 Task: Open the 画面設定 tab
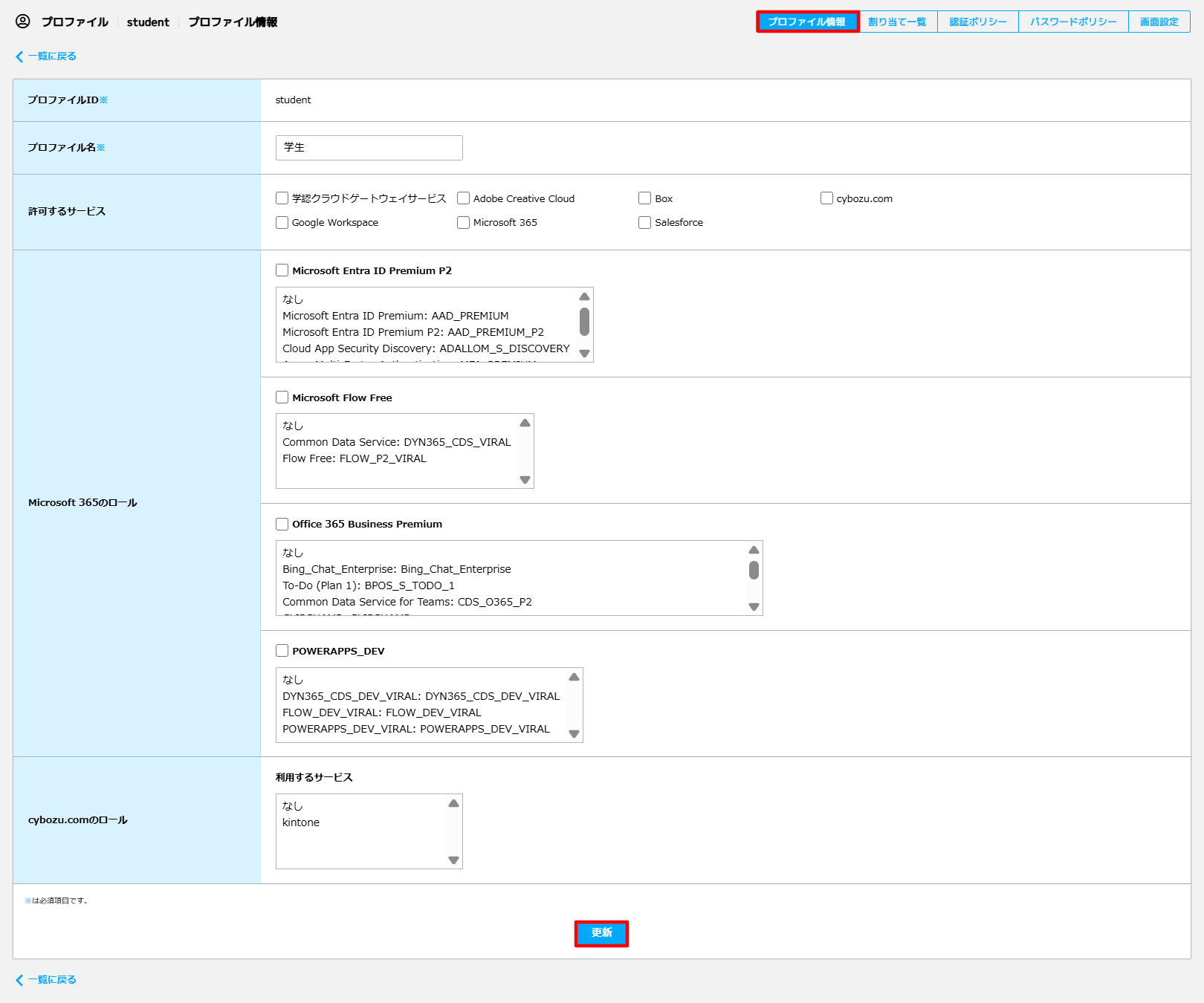point(1159,22)
